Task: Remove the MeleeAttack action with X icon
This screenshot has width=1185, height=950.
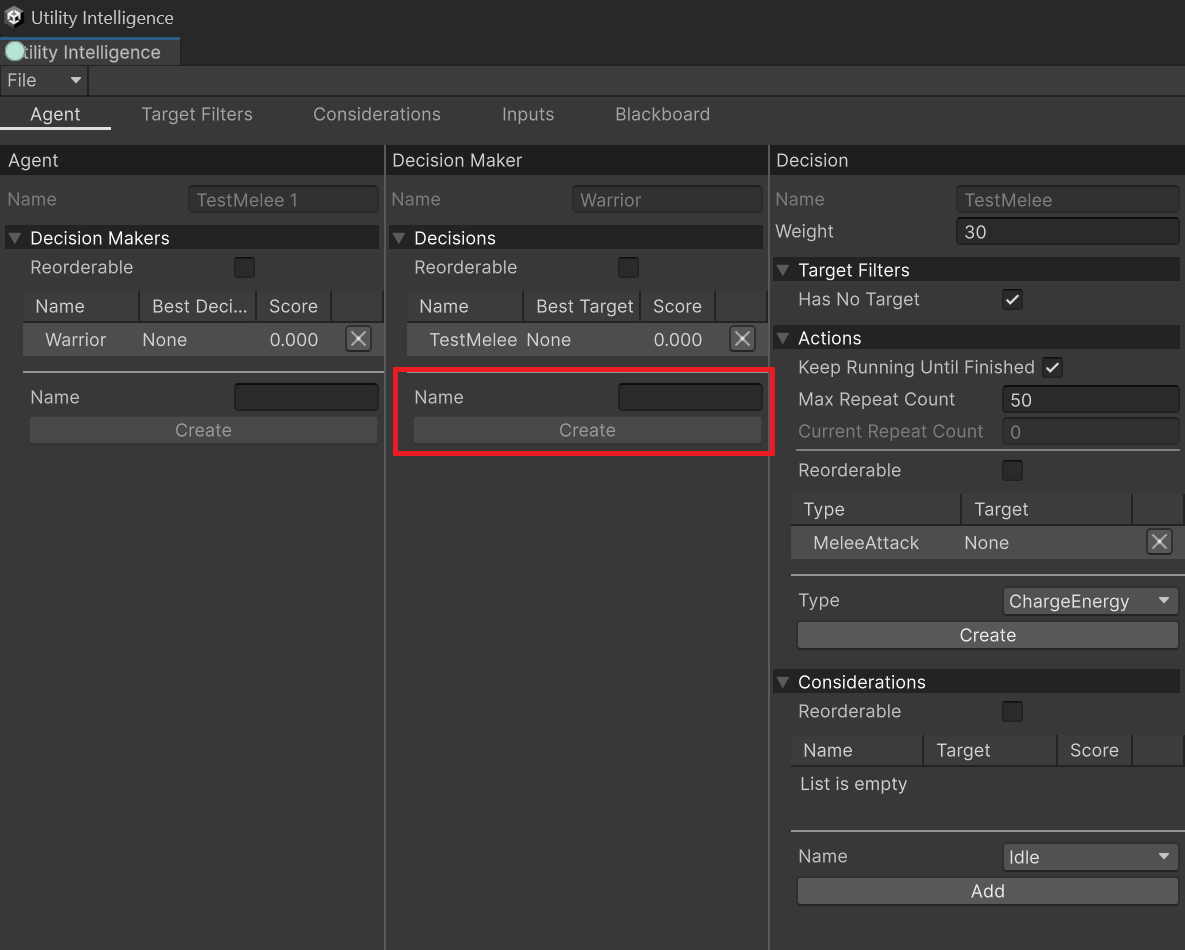Action: tap(1159, 542)
